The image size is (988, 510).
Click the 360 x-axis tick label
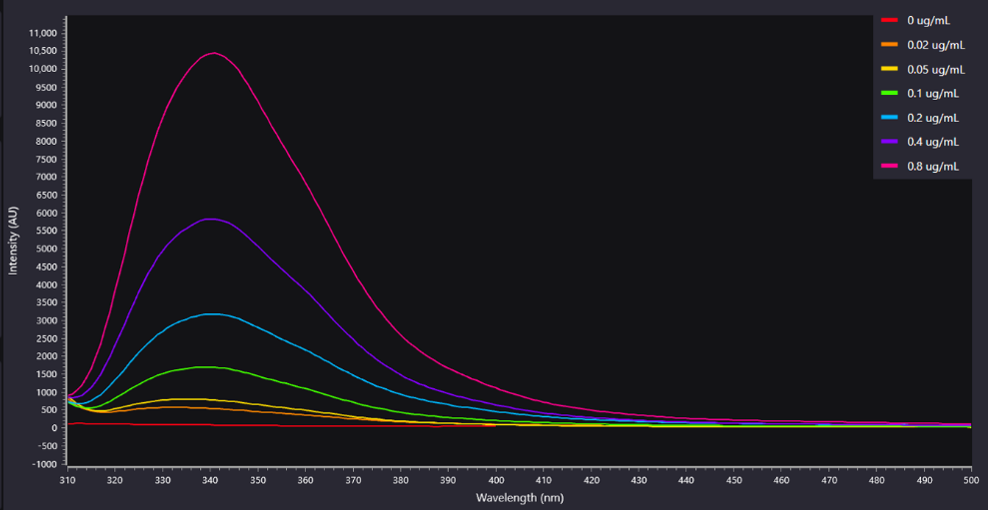click(304, 480)
